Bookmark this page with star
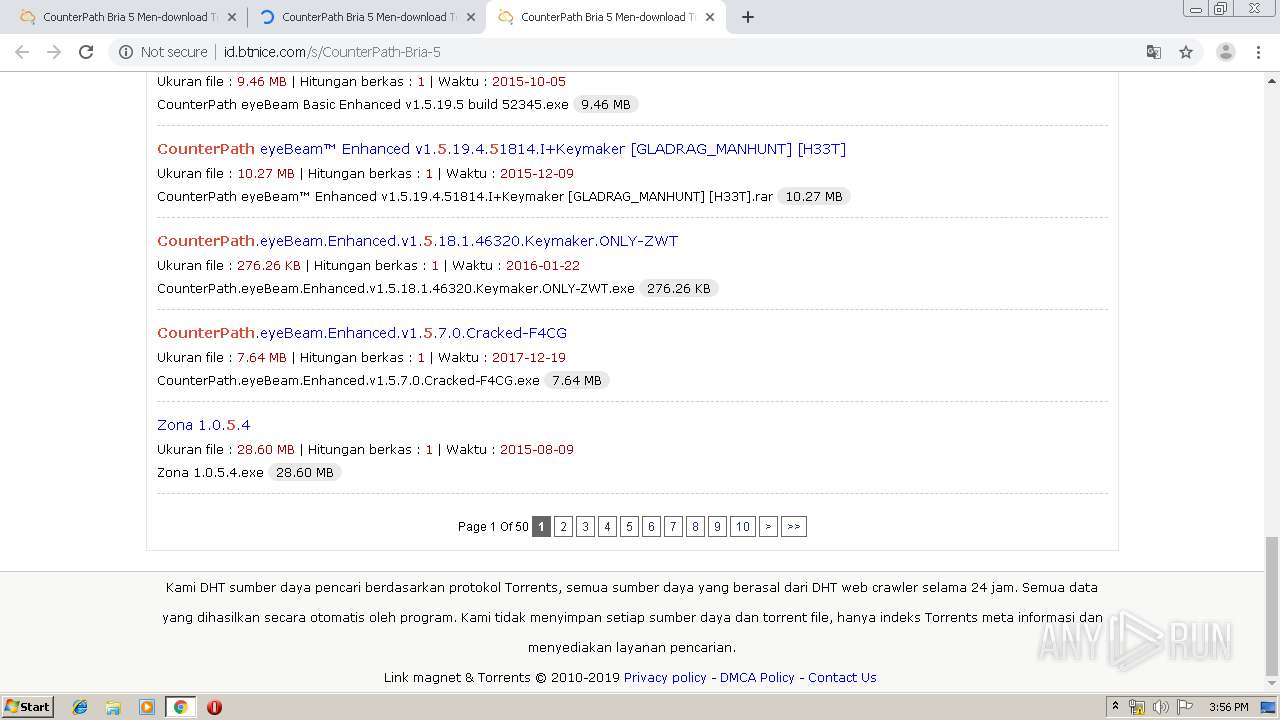Image resolution: width=1280 pixels, height=720 pixels. point(1186,52)
